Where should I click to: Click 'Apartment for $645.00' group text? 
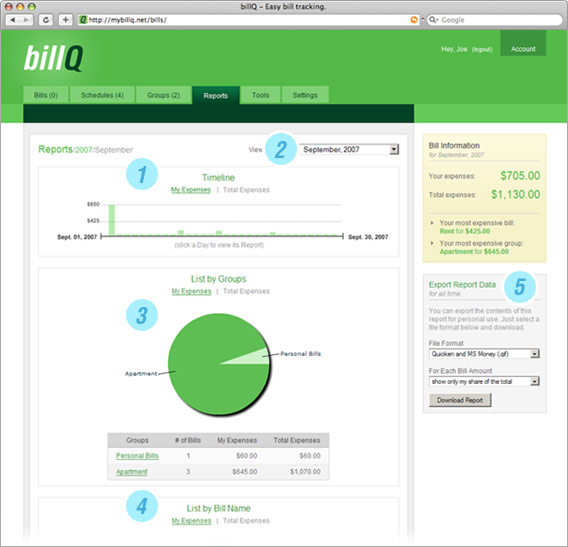point(474,251)
